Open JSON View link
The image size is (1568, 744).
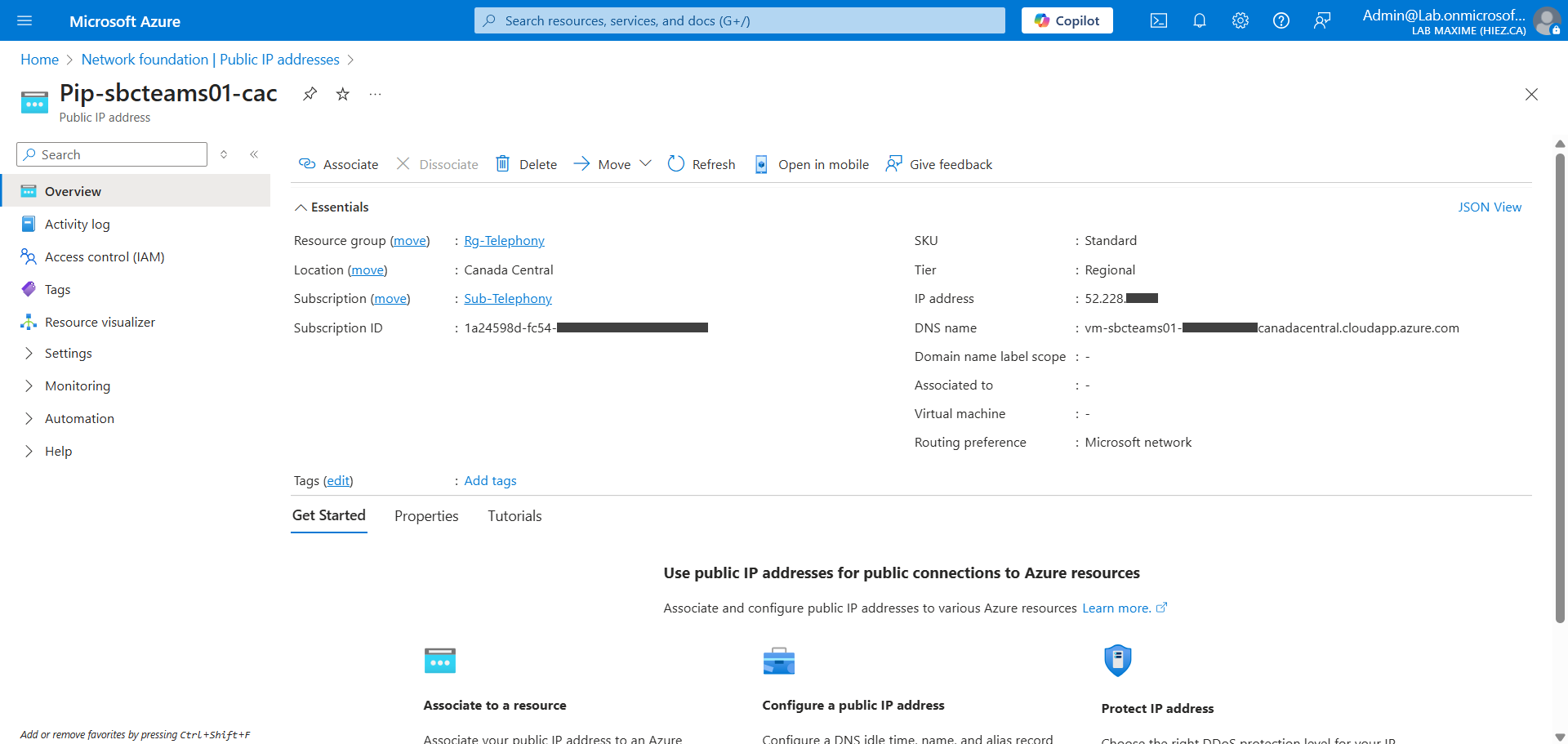coord(1489,207)
